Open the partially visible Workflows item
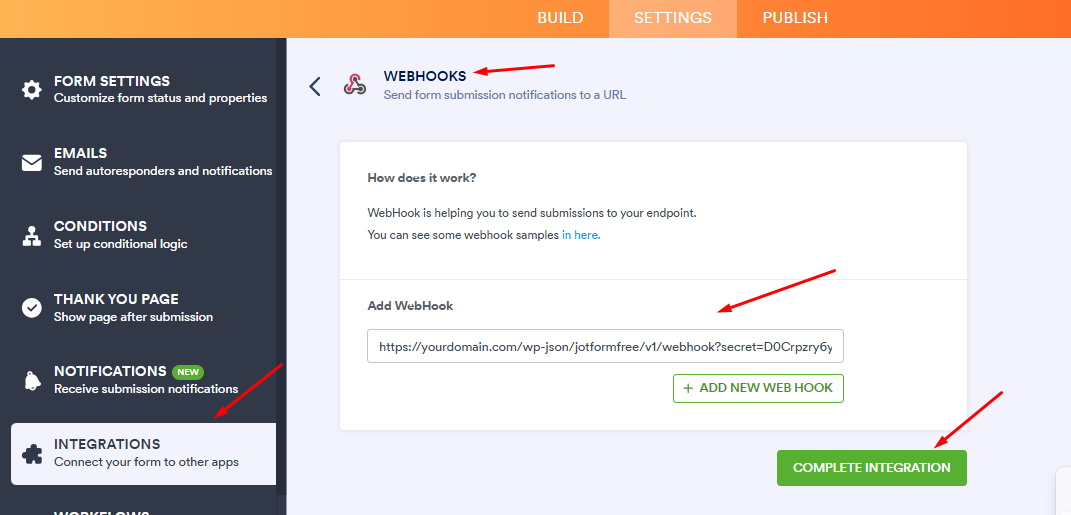Viewport: 1071px width, 515px height. (x=100, y=511)
